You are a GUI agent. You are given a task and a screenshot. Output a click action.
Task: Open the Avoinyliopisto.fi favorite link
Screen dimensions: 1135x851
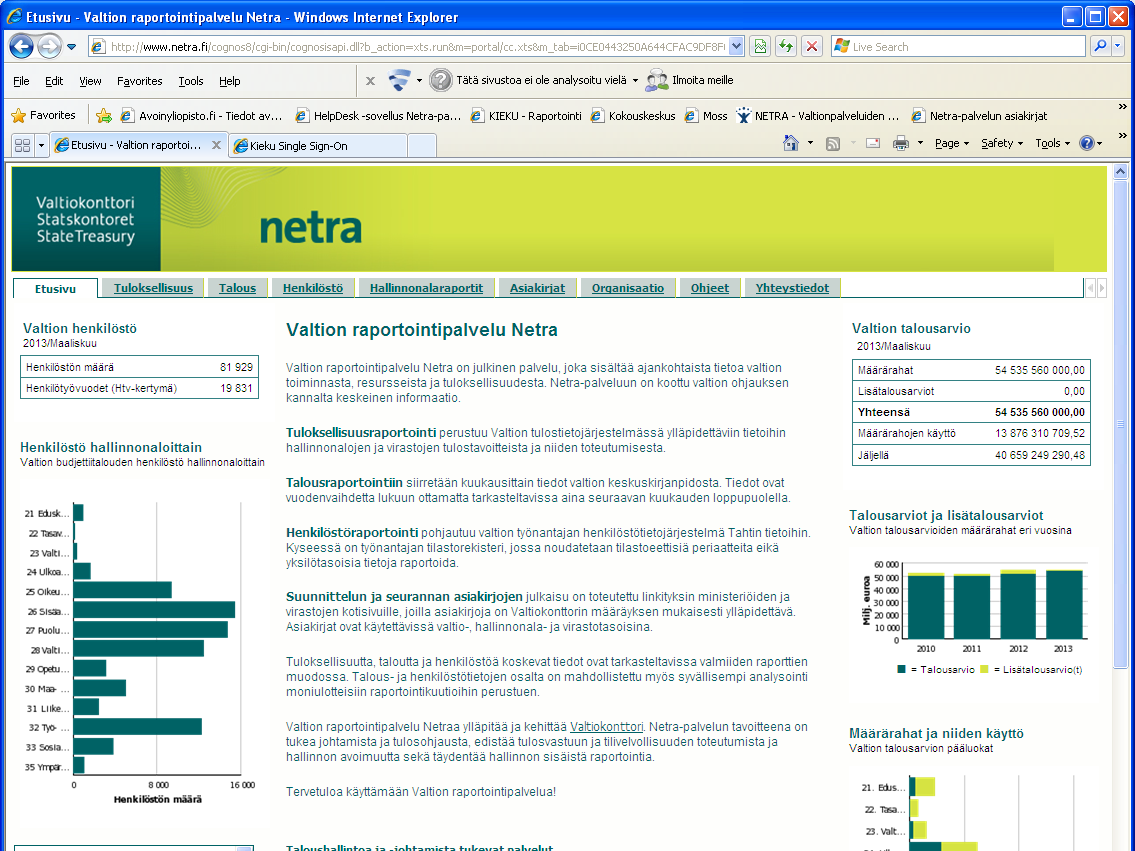[x=201, y=116]
